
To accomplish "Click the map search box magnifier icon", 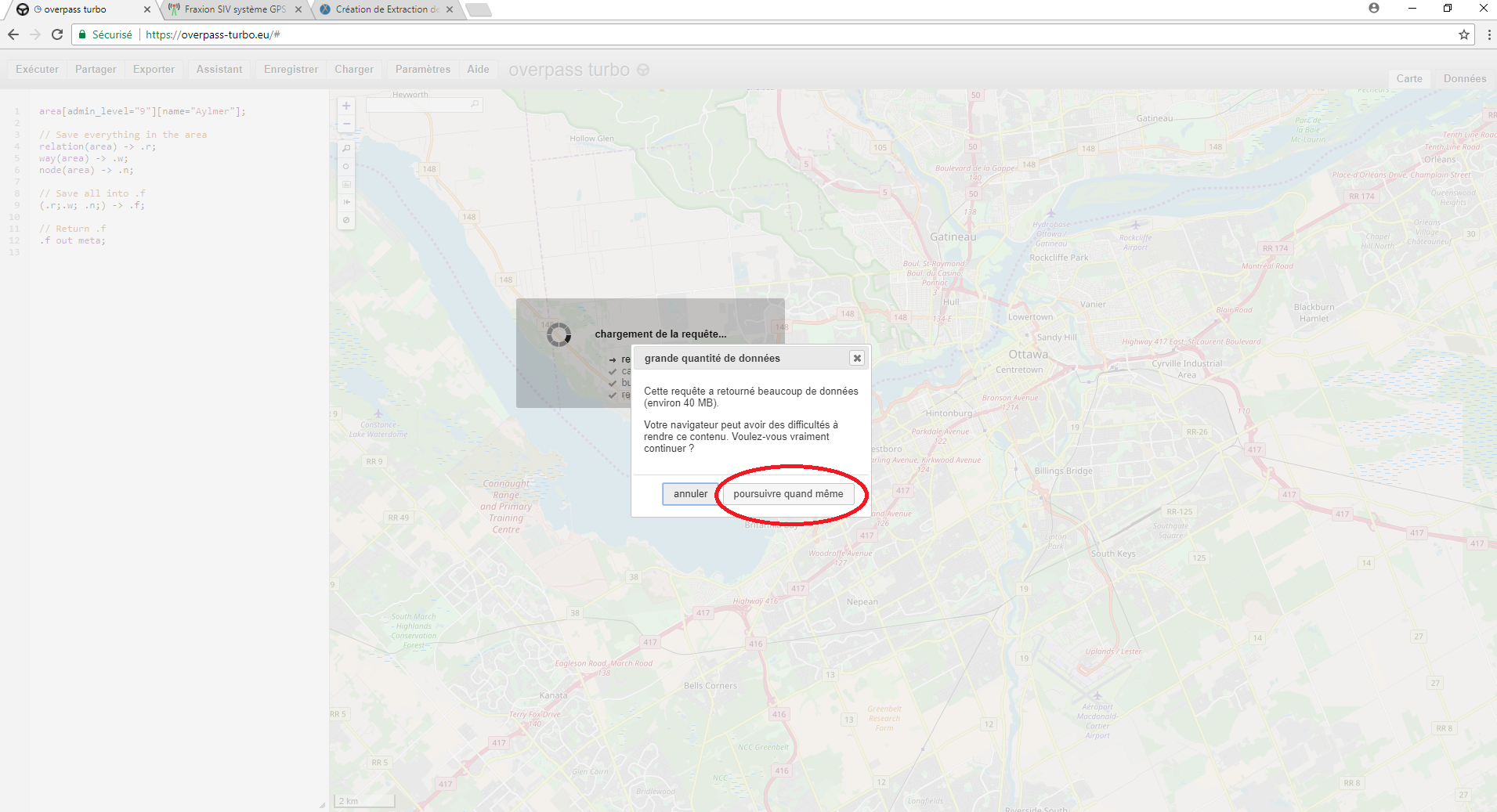I will (x=475, y=104).
